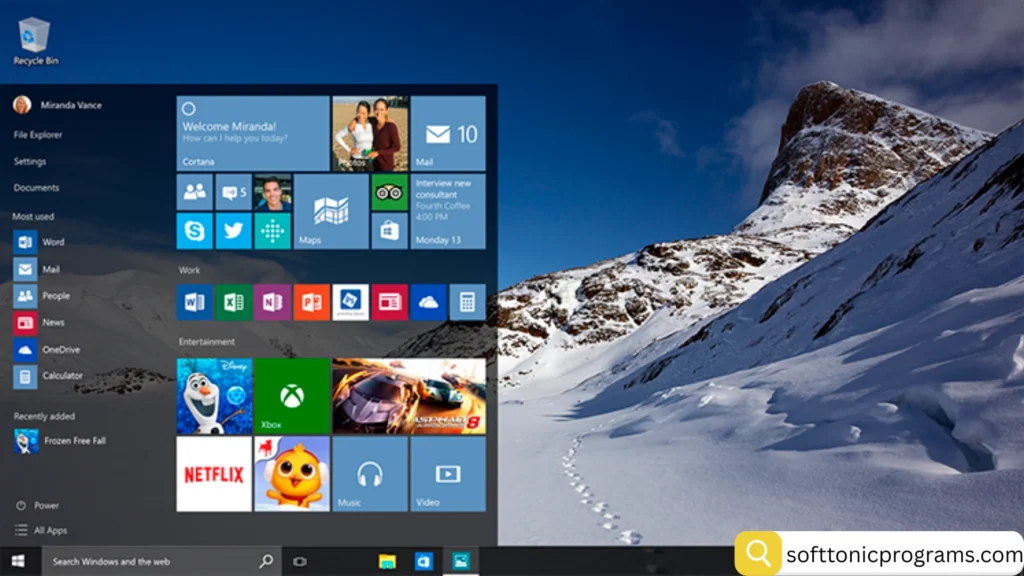Launch Excel from the Work group

pyautogui.click(x=234, y=302)
